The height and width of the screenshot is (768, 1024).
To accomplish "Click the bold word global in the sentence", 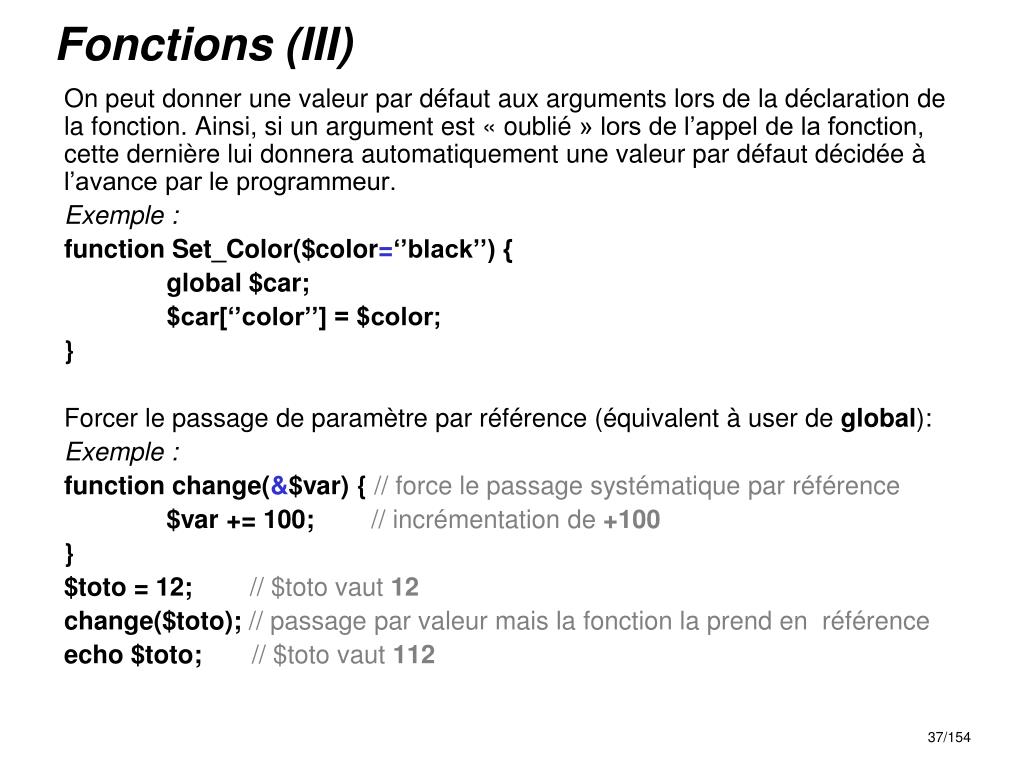I will click(x=878, y=419).
